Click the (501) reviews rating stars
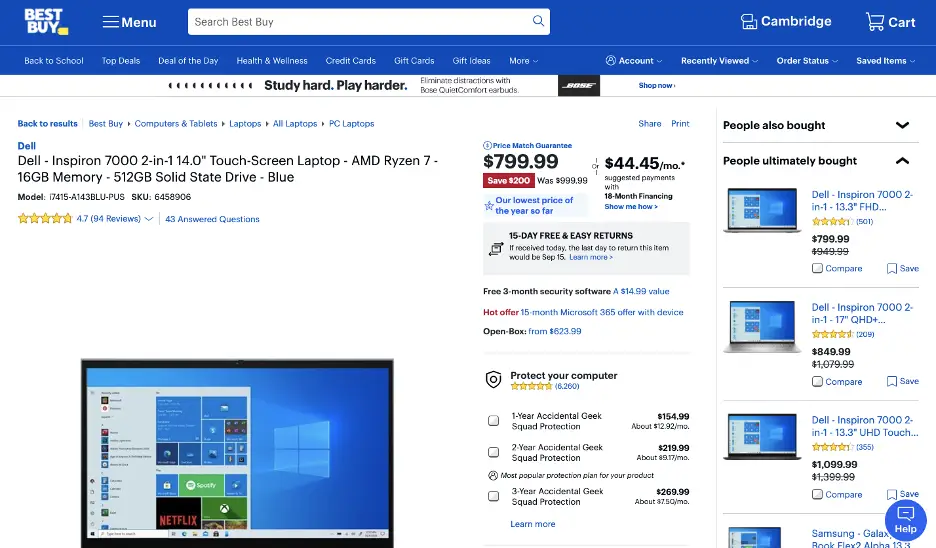The image size is (936, 548). click(832, 221)
